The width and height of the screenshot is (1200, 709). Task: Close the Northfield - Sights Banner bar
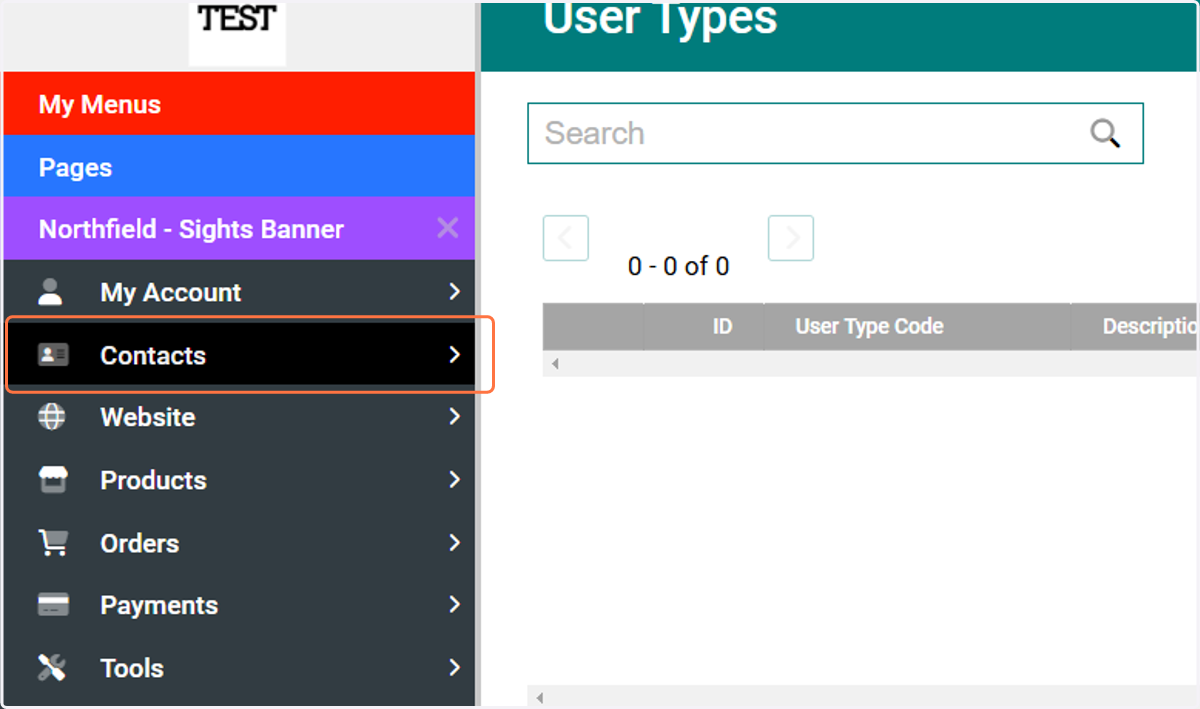tap(447, 229)
